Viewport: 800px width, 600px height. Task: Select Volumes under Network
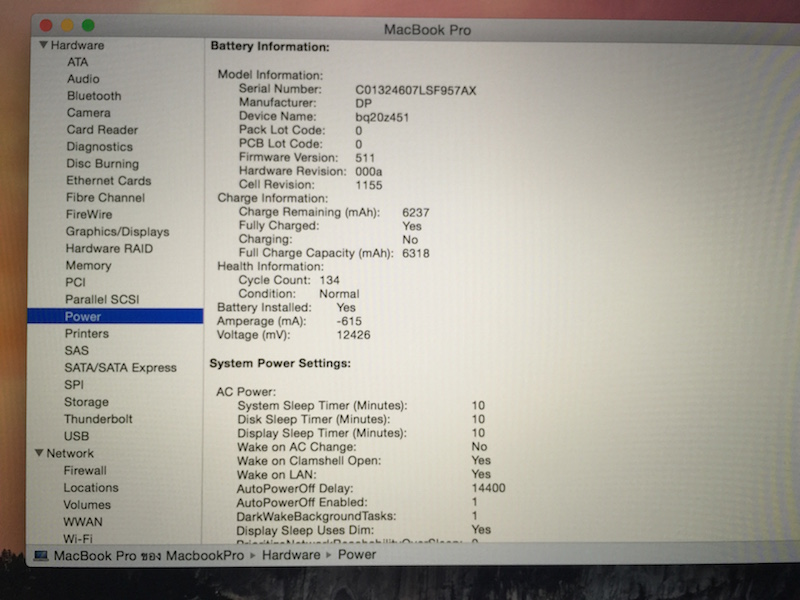[x=87, y=505]
